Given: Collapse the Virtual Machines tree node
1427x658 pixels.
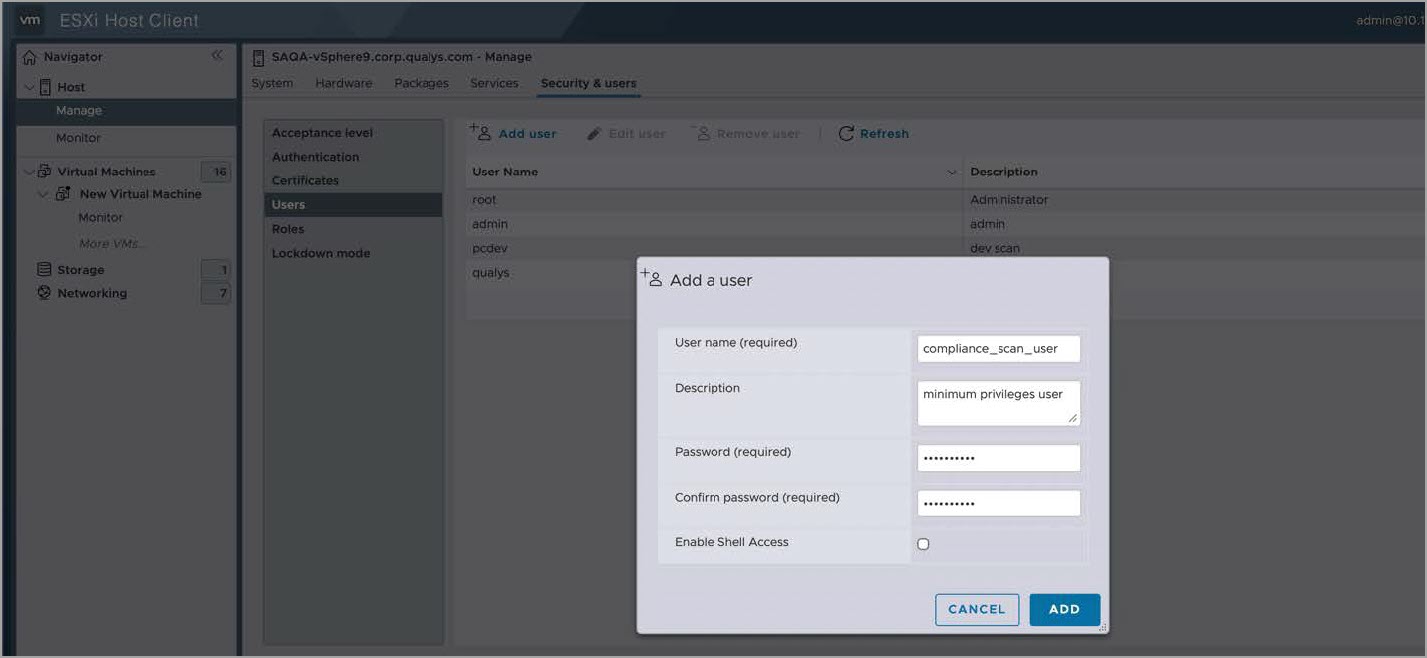Looking at the screenshot, I should point(29,172).
